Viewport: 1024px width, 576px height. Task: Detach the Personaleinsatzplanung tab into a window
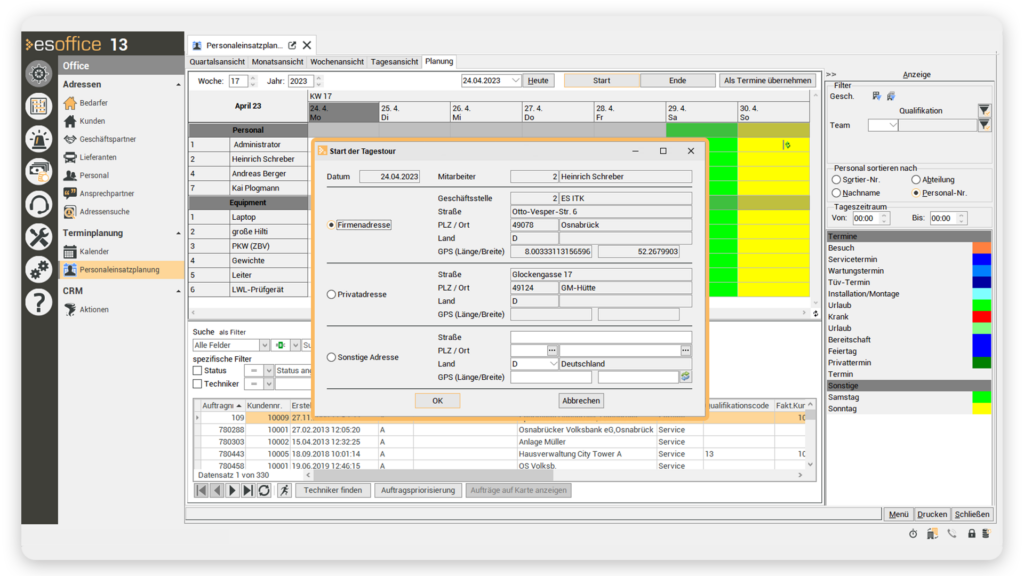tap(292, 45)
